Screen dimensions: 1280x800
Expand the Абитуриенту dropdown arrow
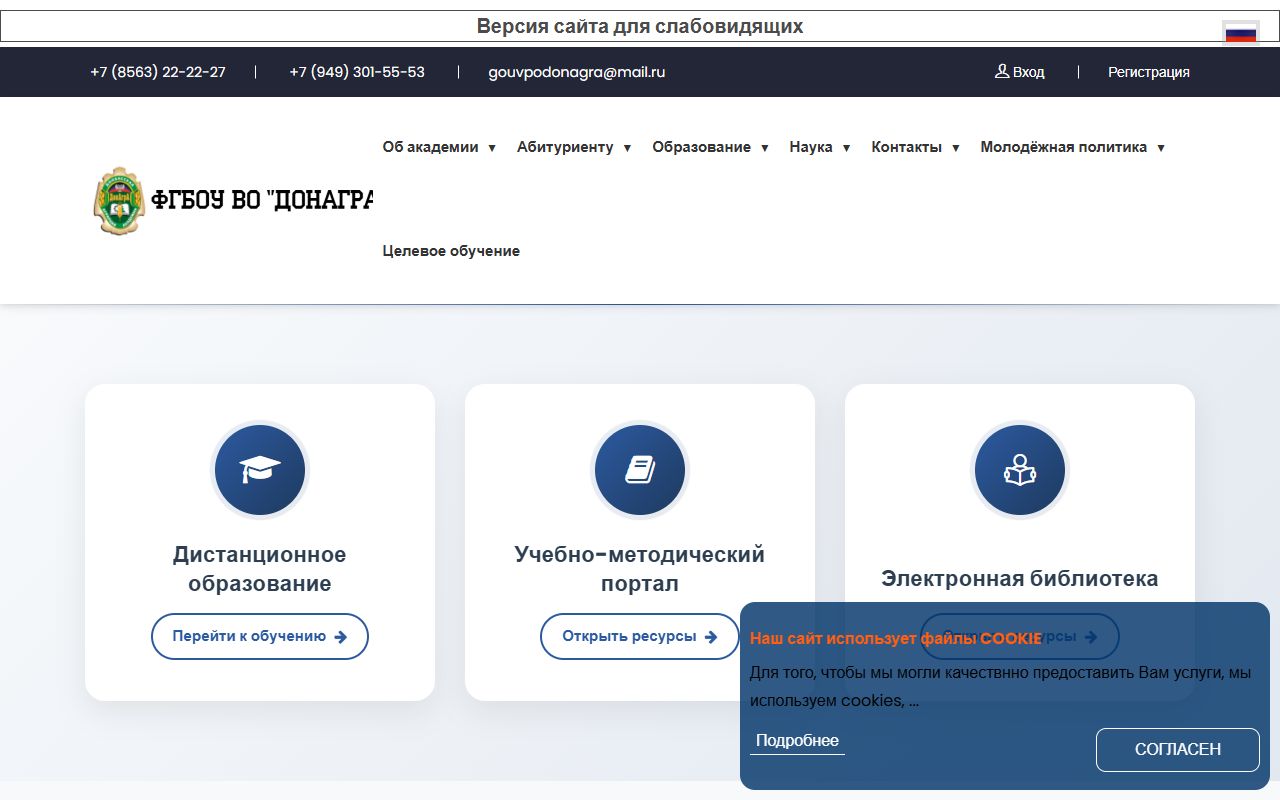tap(627, 148)
